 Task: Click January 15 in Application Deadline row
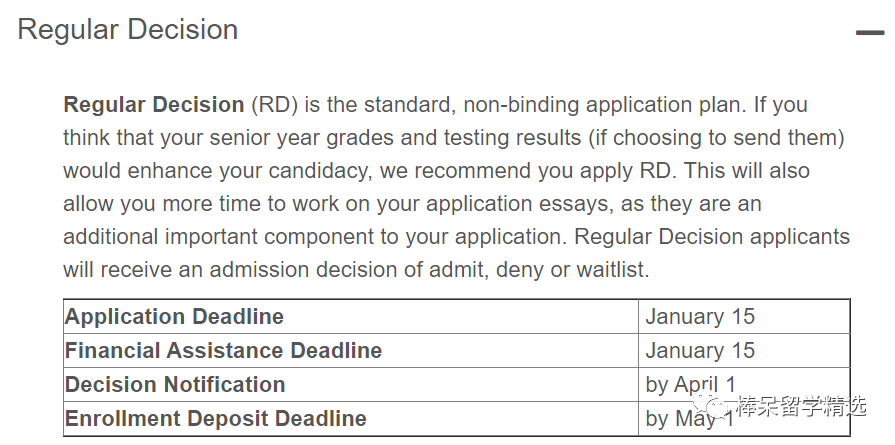(x=700, y=317)
